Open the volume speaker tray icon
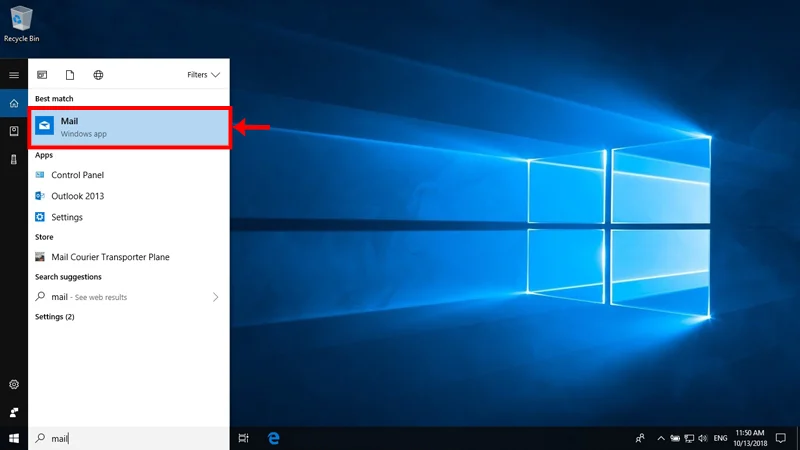 click(x=703, y=438)
